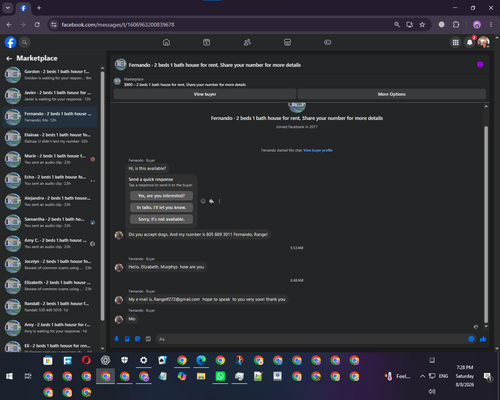Open the Friends icon in top navigation
500x400 pixels.
coord(247,42)
